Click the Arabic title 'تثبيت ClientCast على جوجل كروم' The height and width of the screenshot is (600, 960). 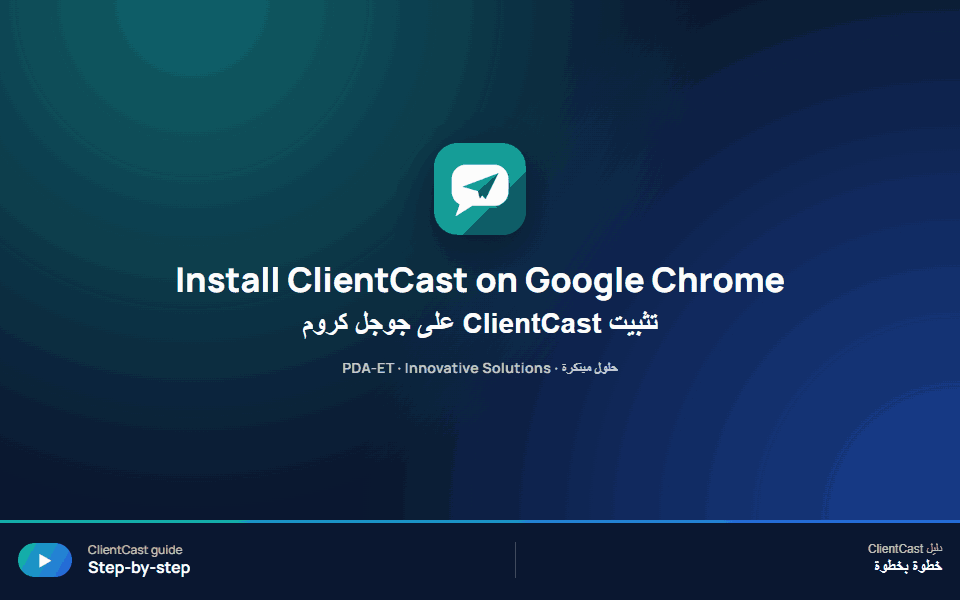point(480,323)
